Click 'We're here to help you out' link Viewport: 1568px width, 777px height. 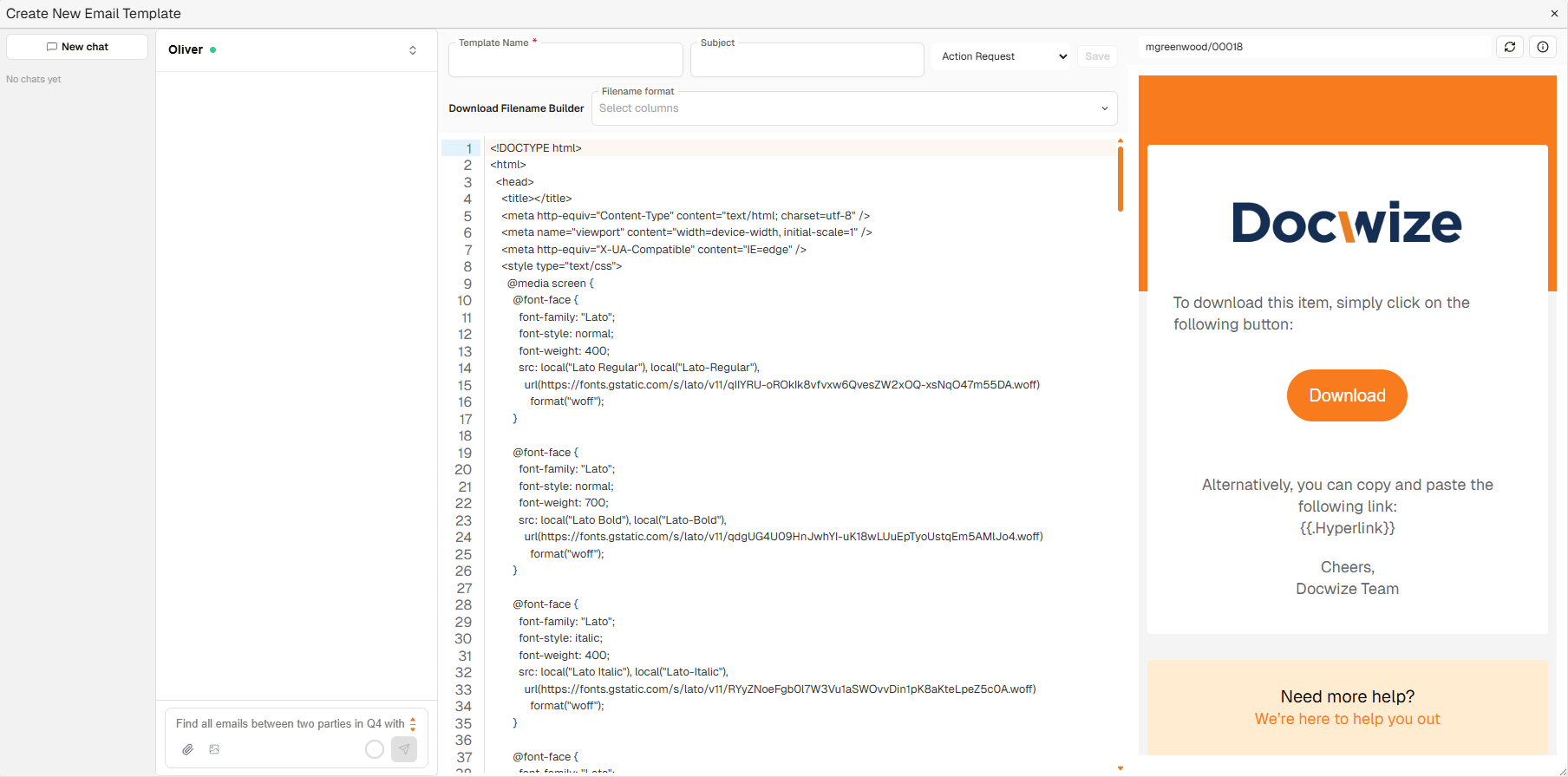click(x=1347, y=719)
